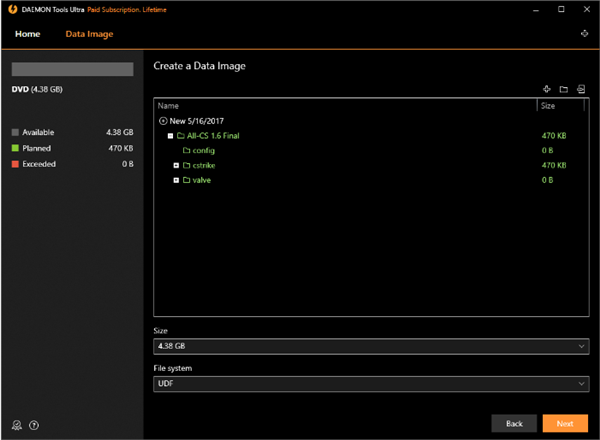Switch to the Home tab
This screenshot has height=440, width=600.
28,34
